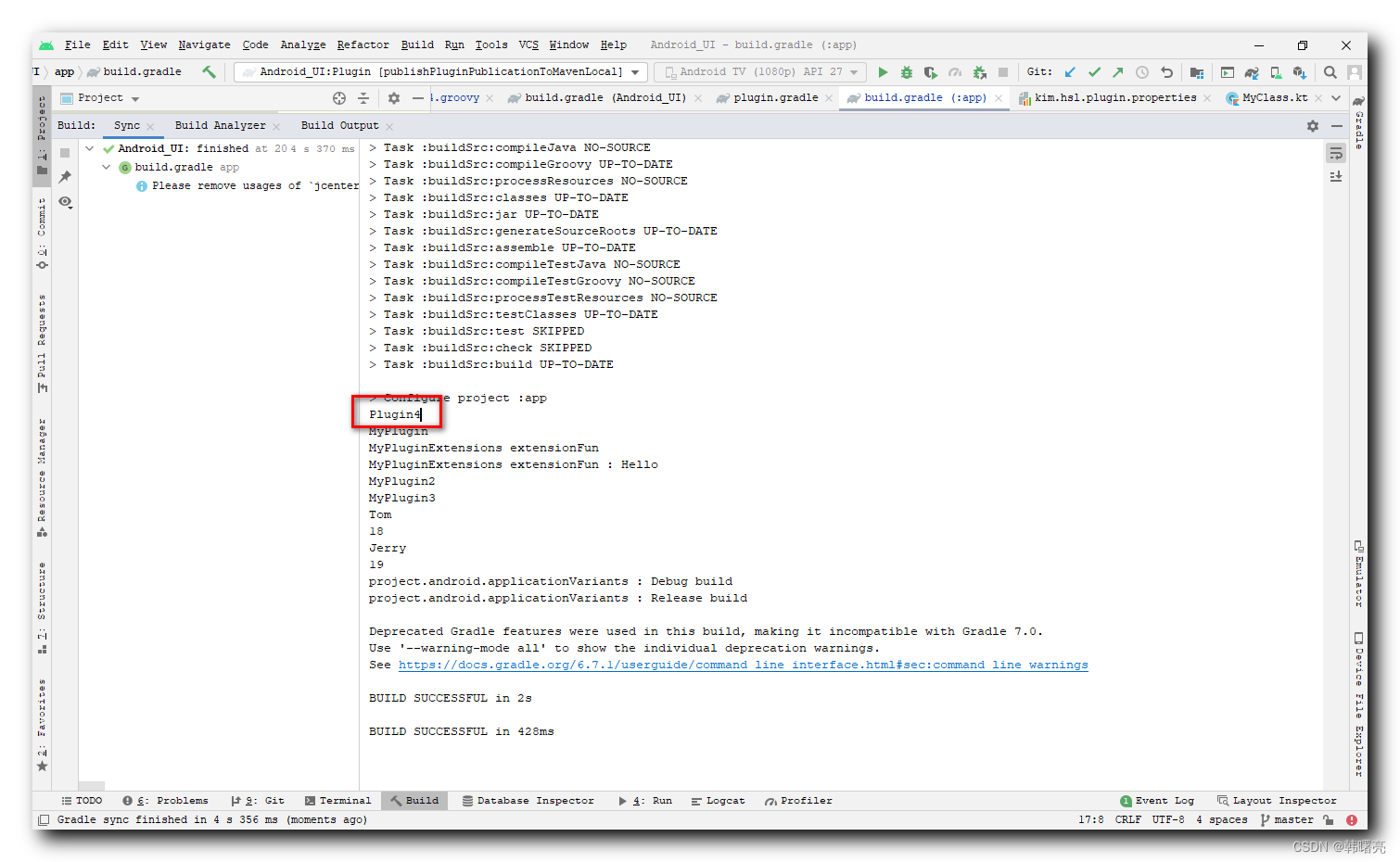
Task: Close the kim.hsl.plugin.properties tab
Action: 1207,98
